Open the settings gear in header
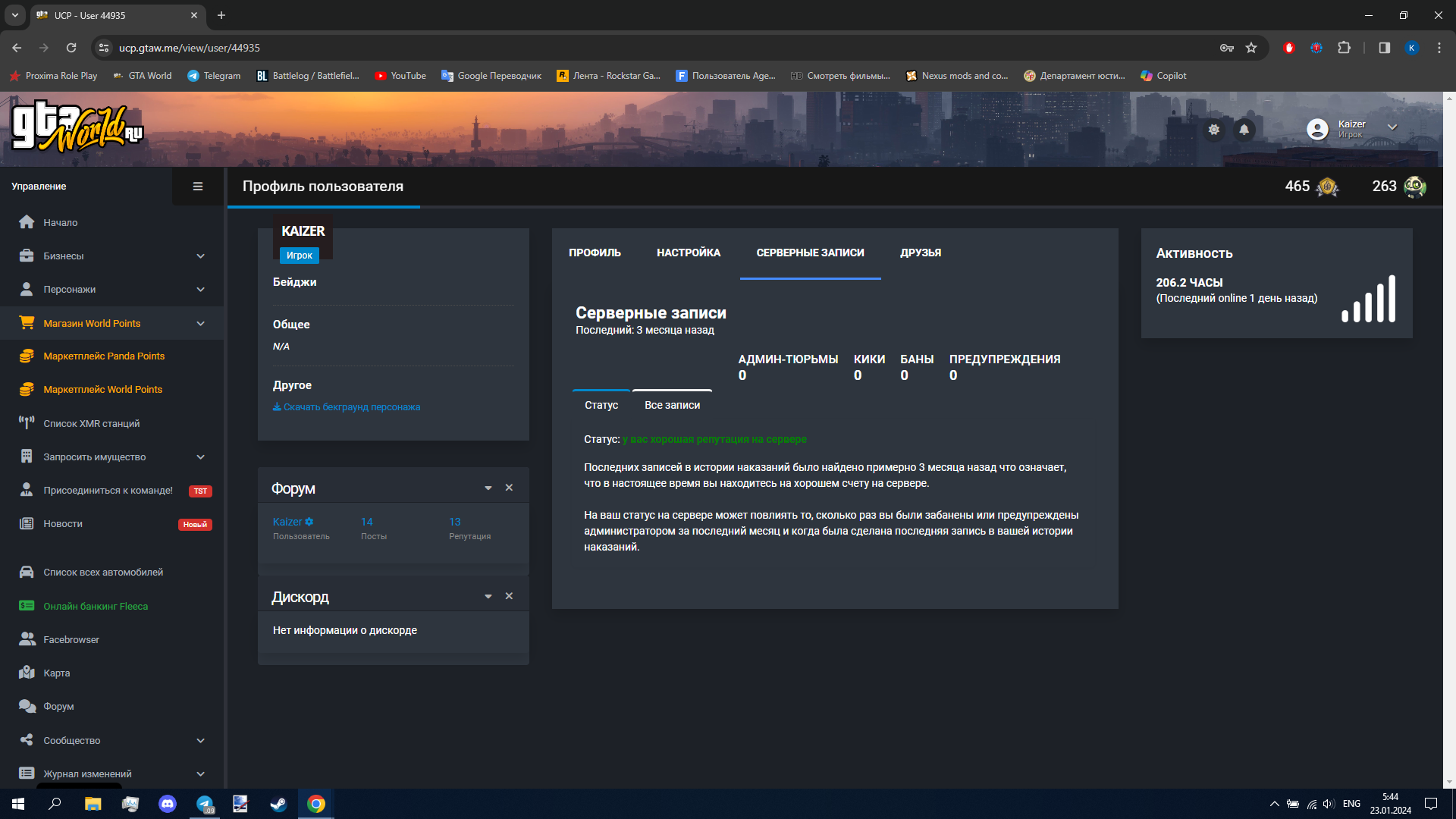This screenshot has width=1456, height=819. coord(1214,130)
